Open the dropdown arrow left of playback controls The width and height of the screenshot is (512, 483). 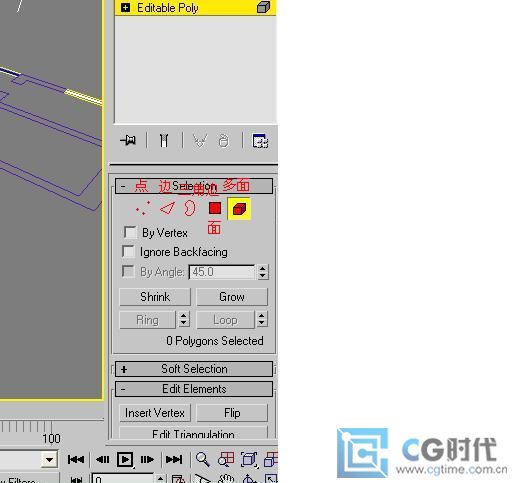[49, 460]
